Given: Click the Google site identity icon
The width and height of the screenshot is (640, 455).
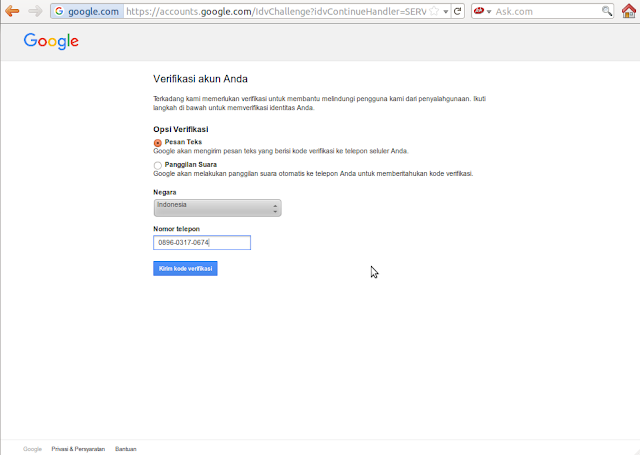Looking at the screenshot, I should (59, 11).
